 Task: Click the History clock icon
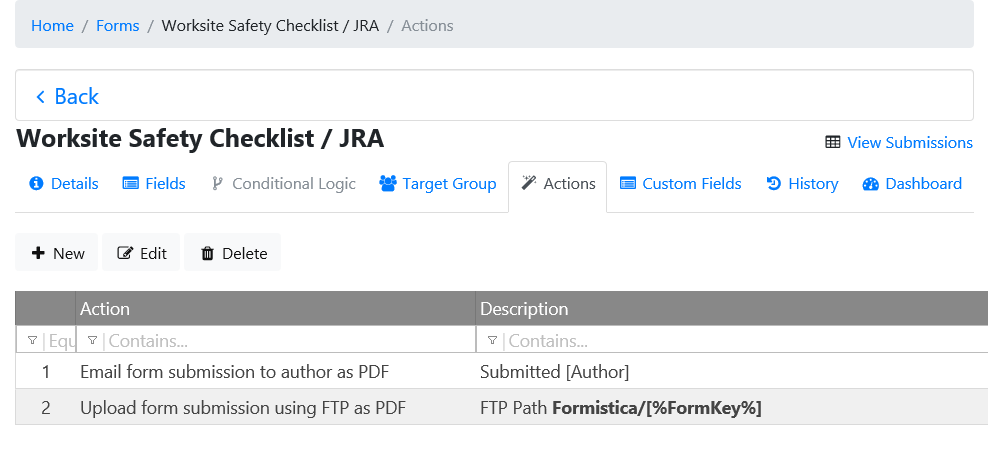[x=773, y=184]
